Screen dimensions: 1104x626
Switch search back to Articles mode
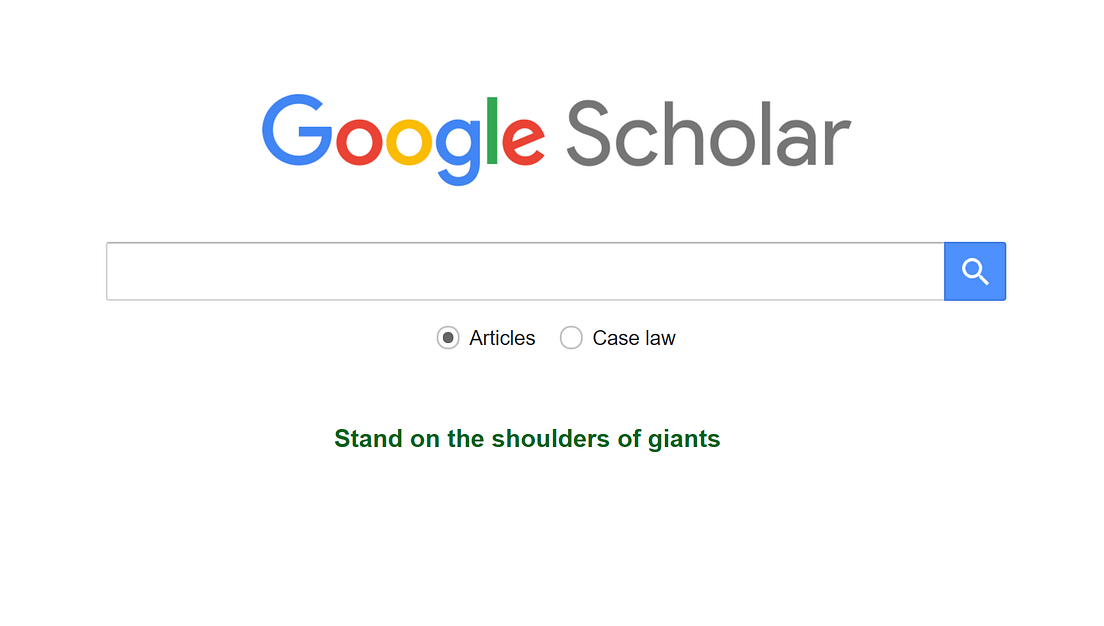pos(447,338)
